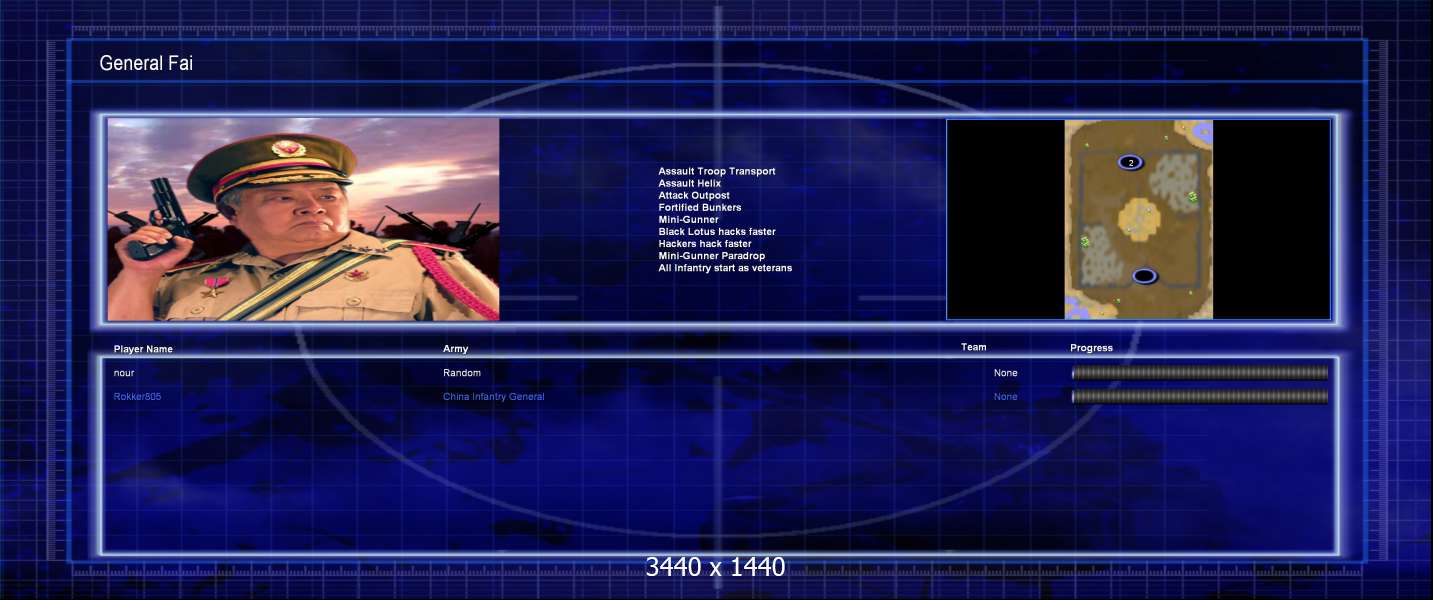This screenshot has width=1433, height=600.
Task: Click 'Hackers hack faster' text
Action: click(704, 243)
